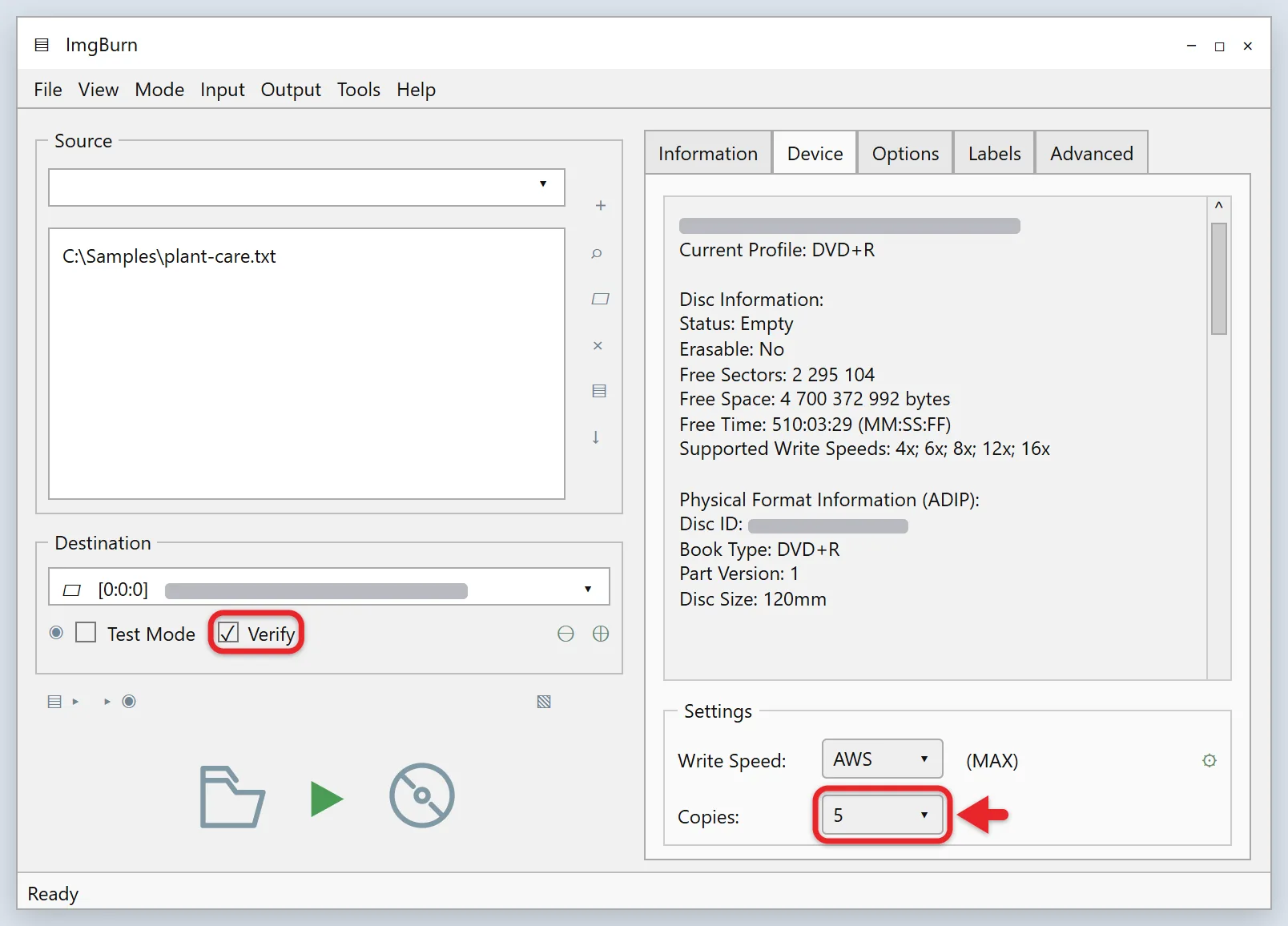Open the Copies dropdown showing 5

[882, 815]
